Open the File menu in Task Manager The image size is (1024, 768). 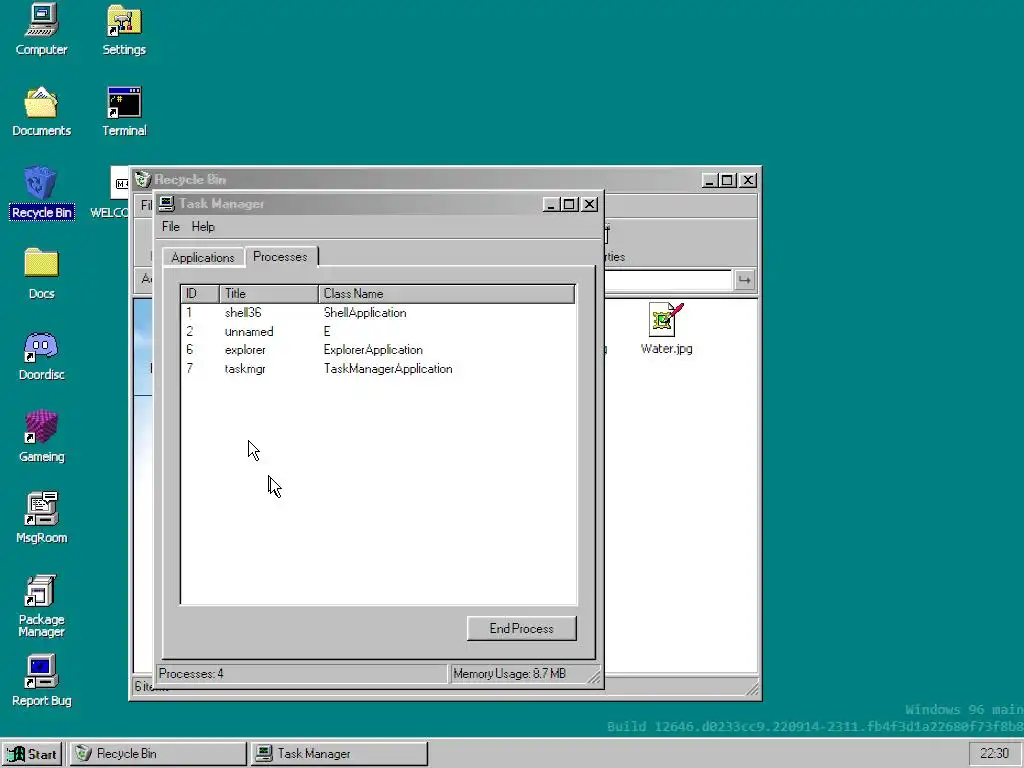pos(170,227)
